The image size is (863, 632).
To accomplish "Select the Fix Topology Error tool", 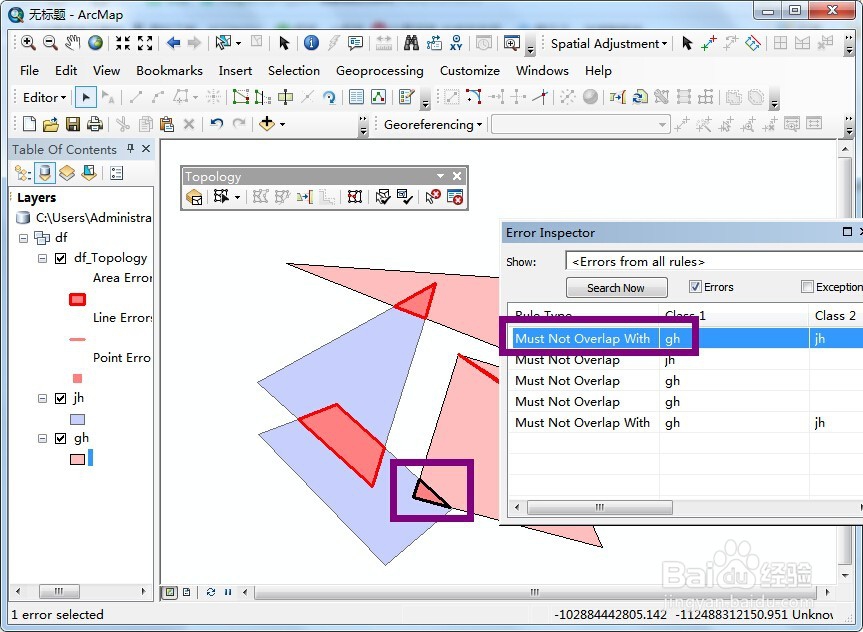I will 433,197.
